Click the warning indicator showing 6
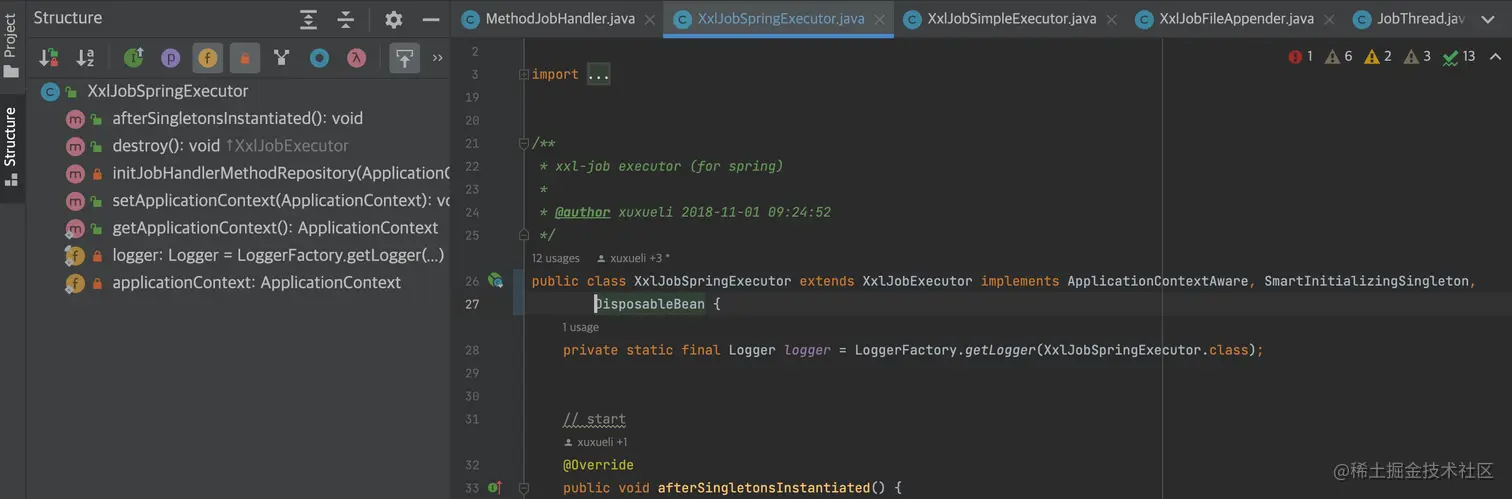 click(x=1339, y=57)
